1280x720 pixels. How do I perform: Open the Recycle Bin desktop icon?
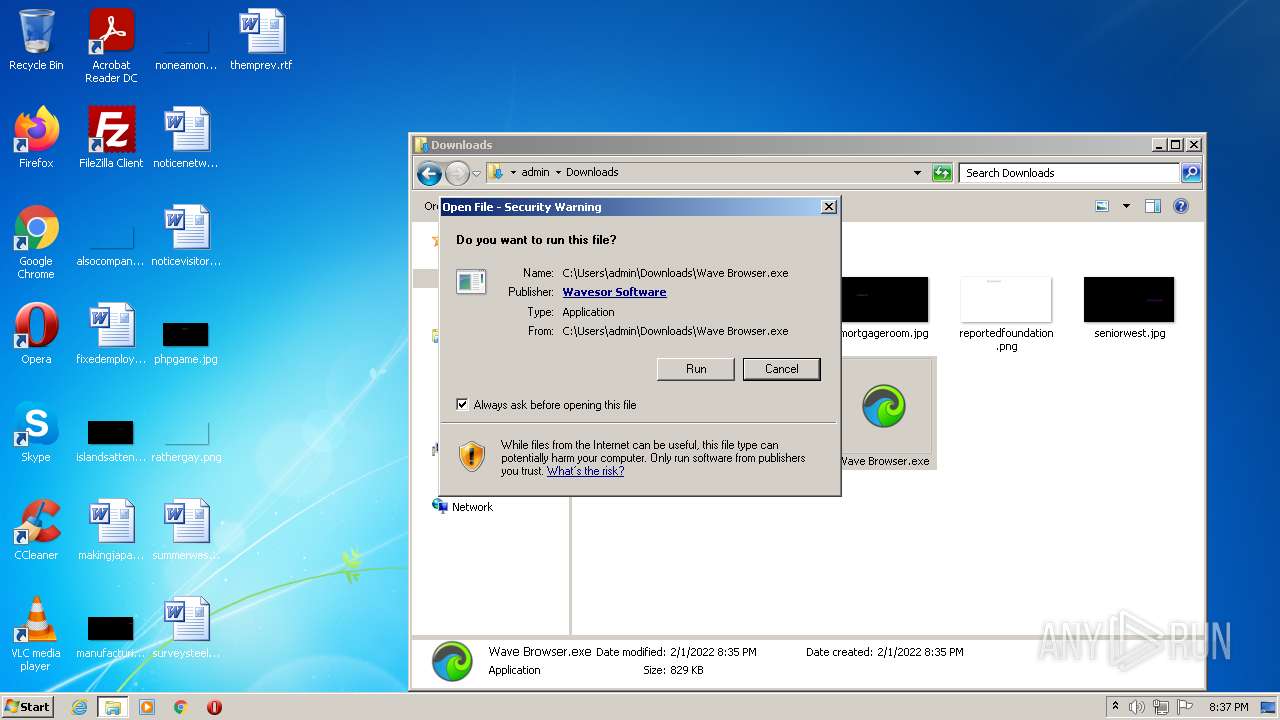click(x=36, y=40)
